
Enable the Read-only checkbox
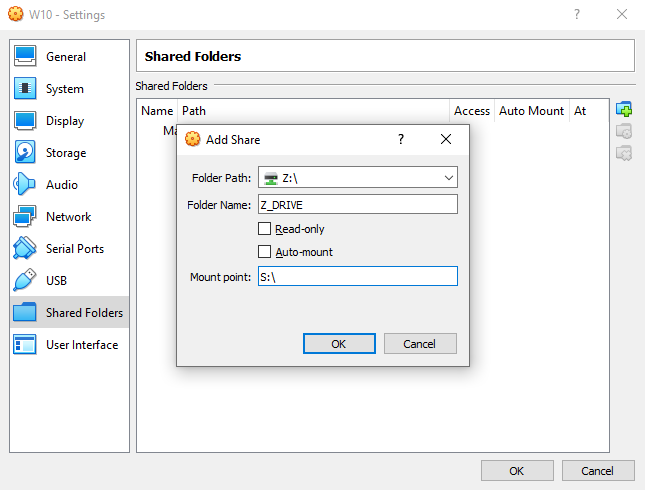tap(265, 229)
